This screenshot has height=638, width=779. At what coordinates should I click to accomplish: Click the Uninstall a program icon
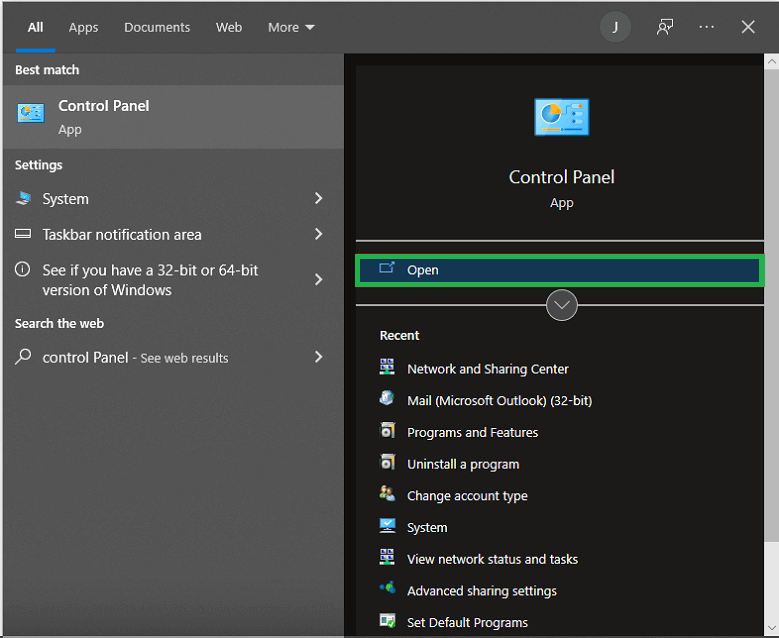coord(388,462)
